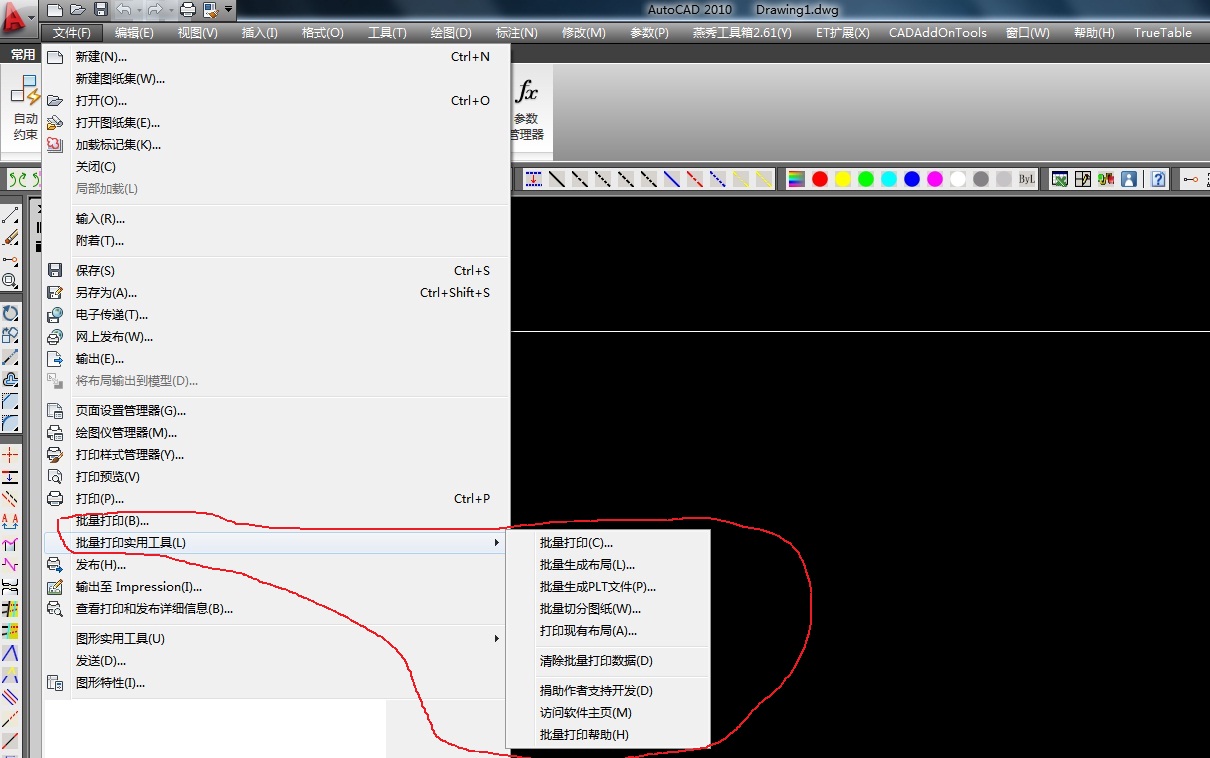Click the help question mark toolbar icon
Screen dimensions: 1210x758
pyautogui.click(x=1158, y=179)
